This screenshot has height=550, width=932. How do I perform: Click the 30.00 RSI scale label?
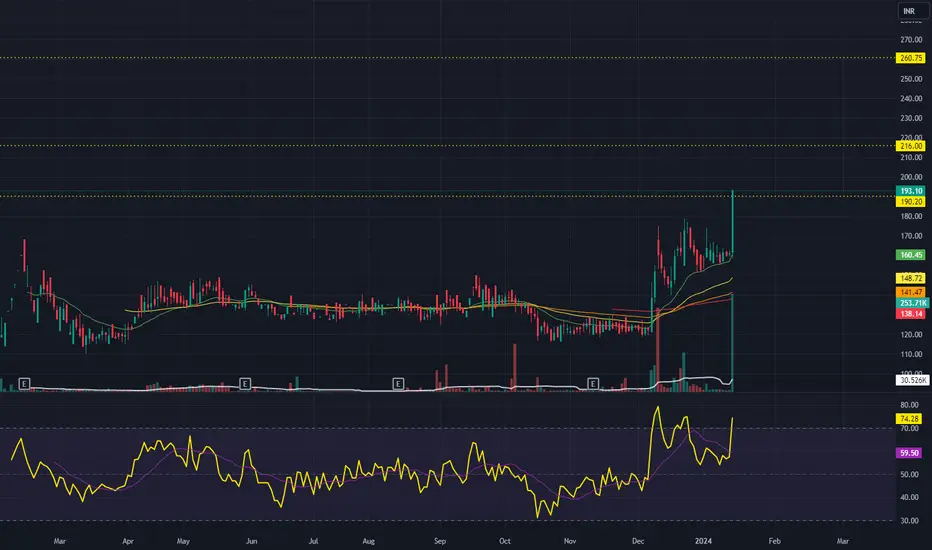909,521
